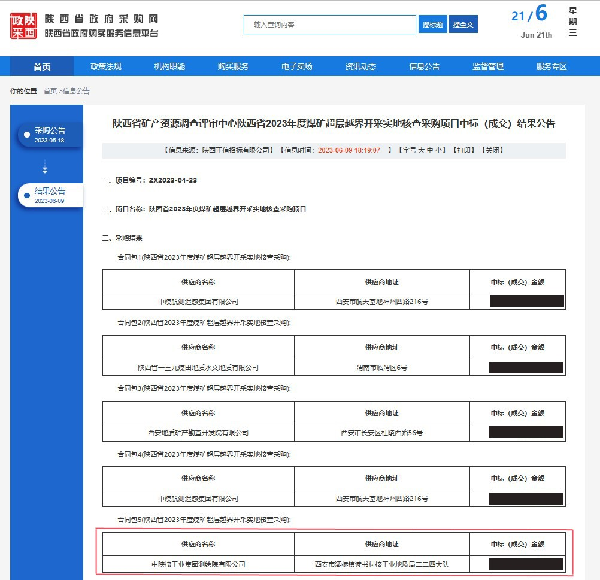
Task: Click the redacted amount in the highlighted row
Action: click(526, 564)
